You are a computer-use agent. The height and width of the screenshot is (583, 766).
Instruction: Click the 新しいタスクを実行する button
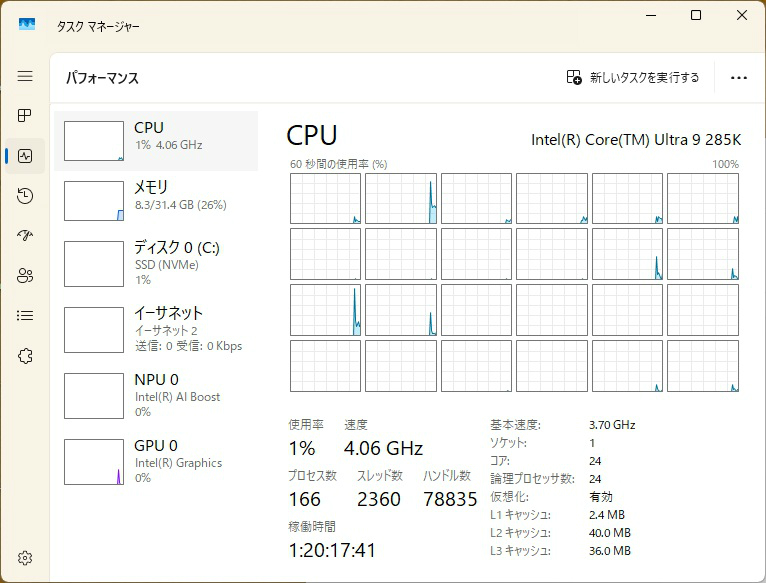click(x=633, y=77)
